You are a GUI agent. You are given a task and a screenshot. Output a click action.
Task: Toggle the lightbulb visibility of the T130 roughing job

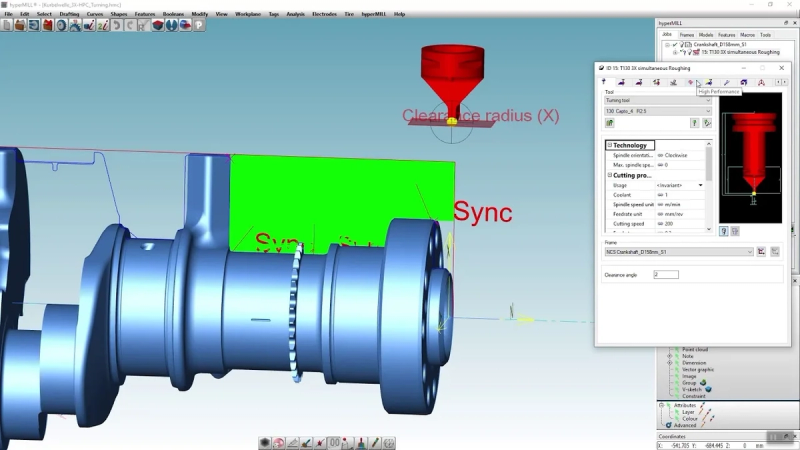689,52
